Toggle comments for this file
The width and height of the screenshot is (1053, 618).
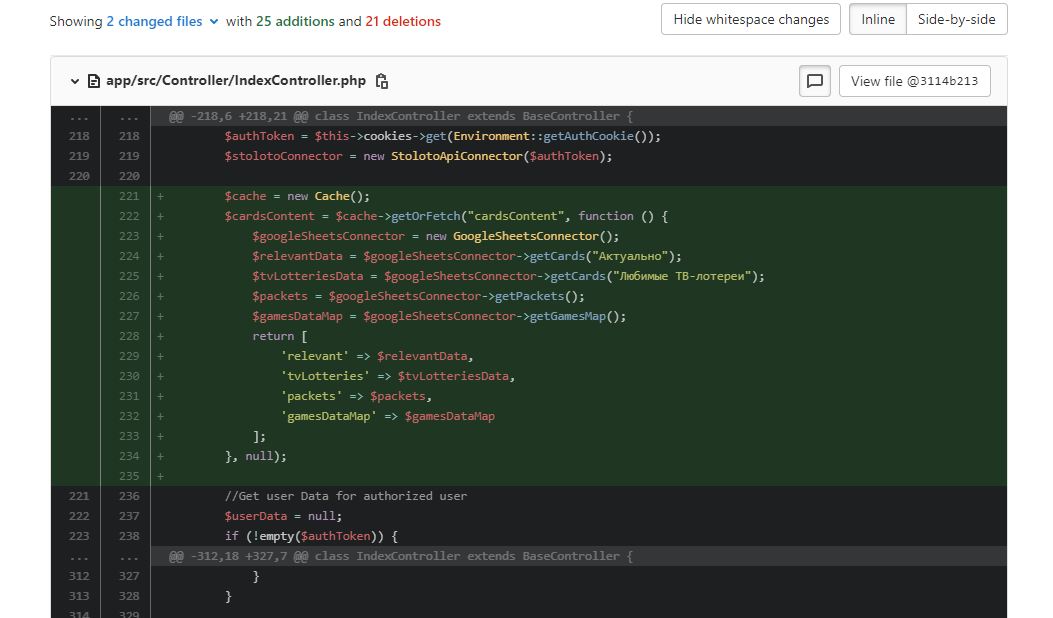815,81
